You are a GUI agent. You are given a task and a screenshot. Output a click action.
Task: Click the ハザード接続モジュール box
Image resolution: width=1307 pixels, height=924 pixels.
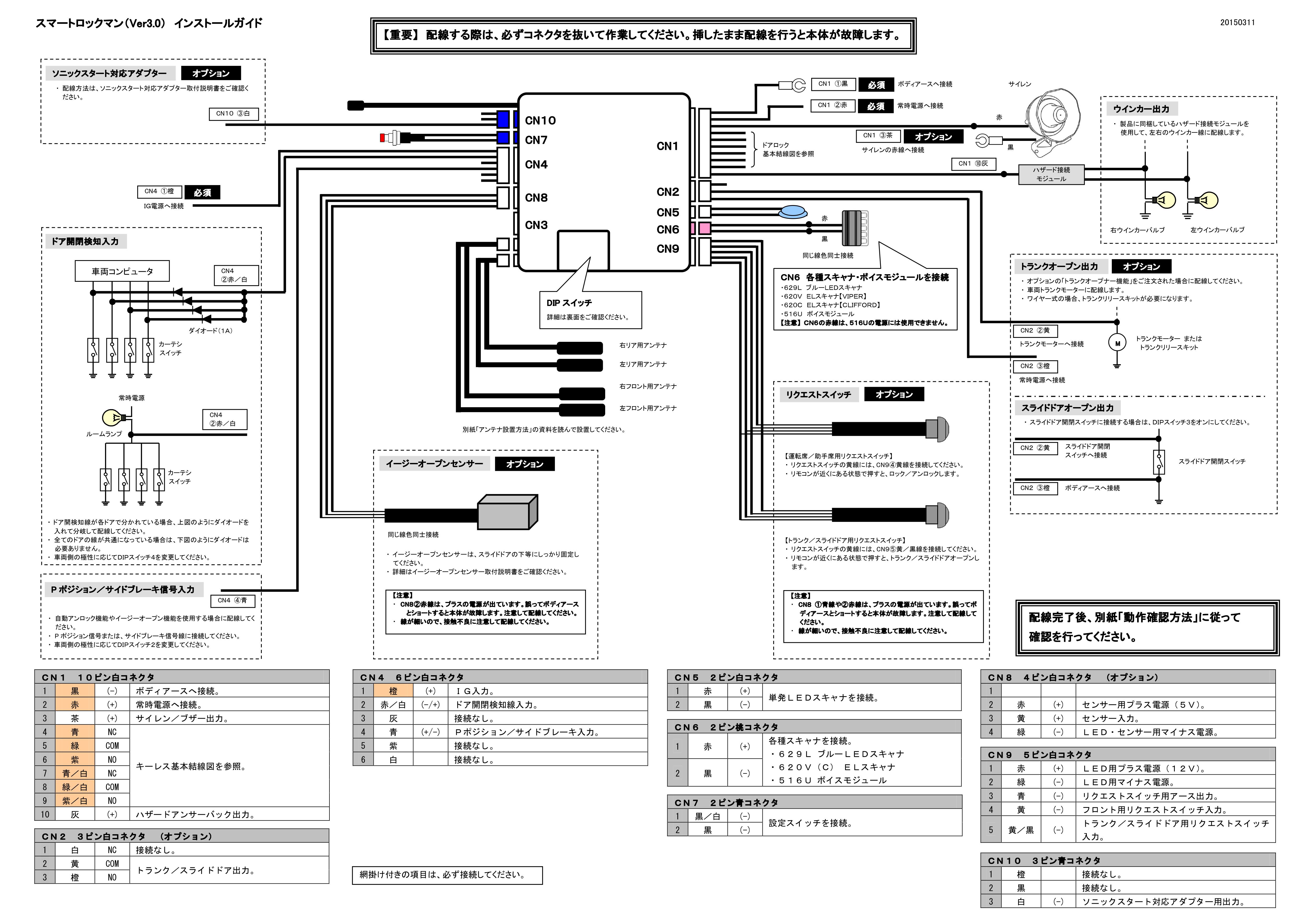(x=1051, y=174)
